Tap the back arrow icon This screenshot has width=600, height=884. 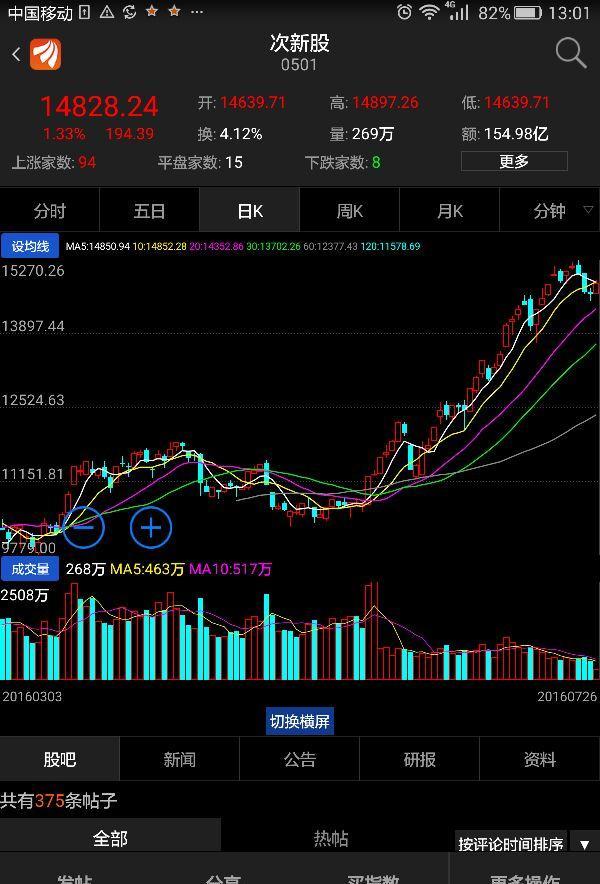16,55
